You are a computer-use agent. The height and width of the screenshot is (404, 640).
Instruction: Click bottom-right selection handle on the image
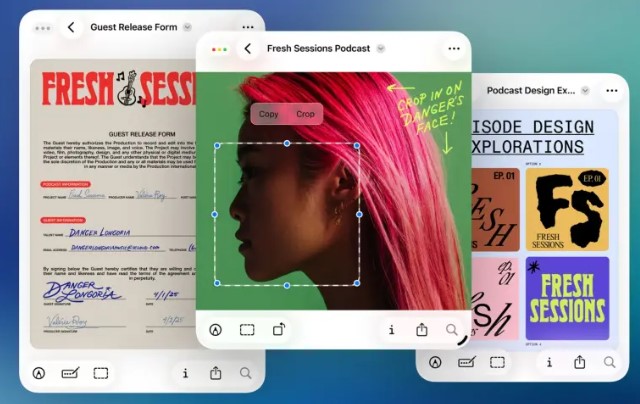coord(357,283)
